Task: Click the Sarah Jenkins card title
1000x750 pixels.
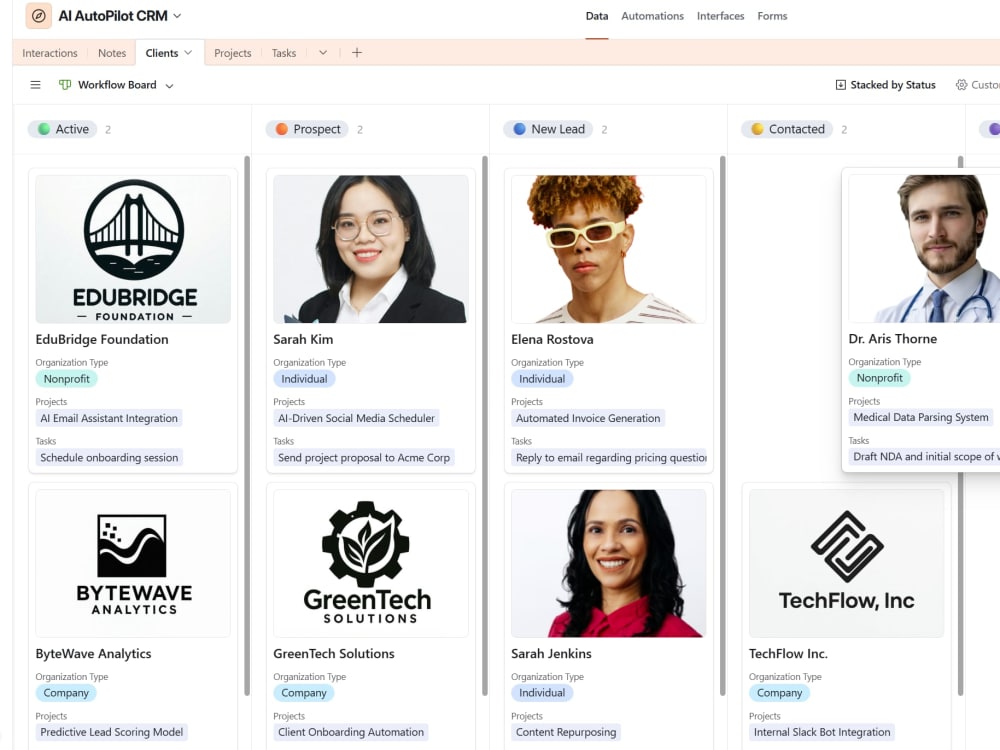Action: [551, 654]
